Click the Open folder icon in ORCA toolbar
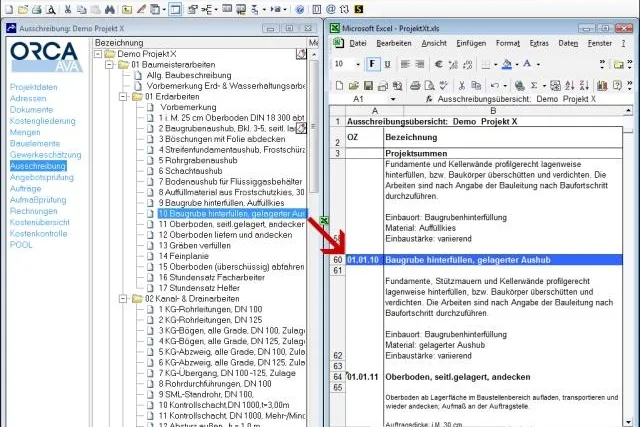The image size is (640, 427). [24, 9]
